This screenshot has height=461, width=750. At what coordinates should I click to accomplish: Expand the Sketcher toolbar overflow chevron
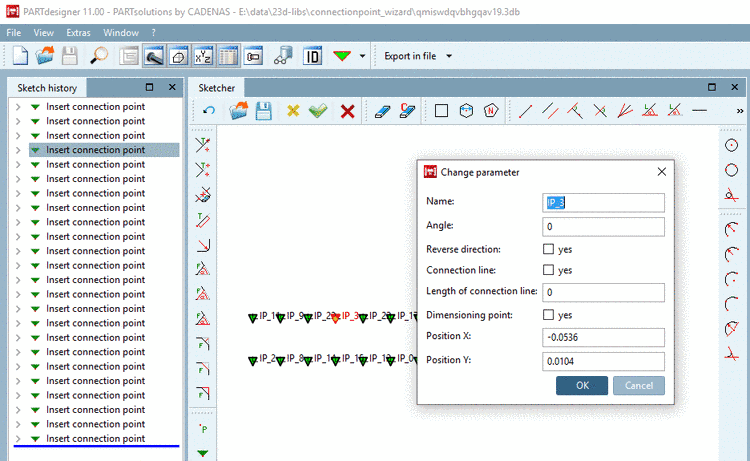(x=739, y=111)
